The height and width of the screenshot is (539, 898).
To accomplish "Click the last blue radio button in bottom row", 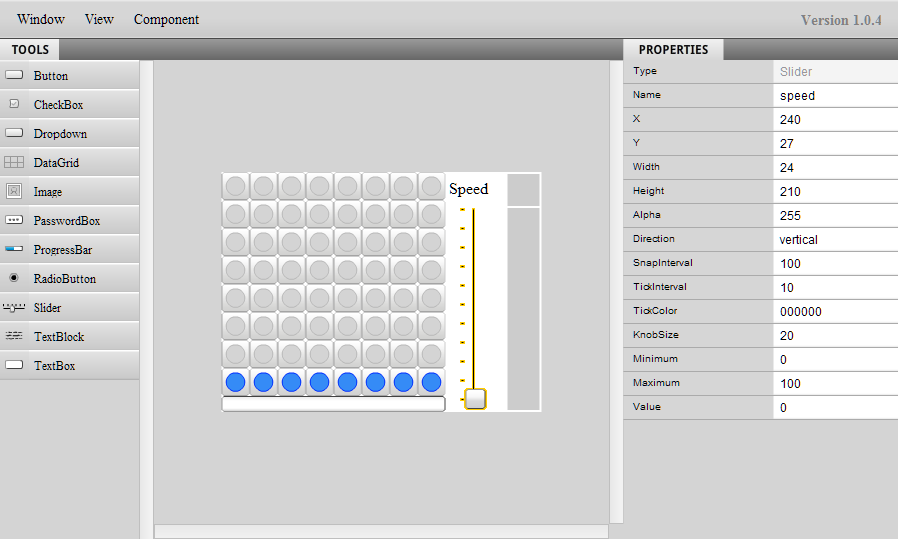I will pyautogui.click(x=431, y=382).
